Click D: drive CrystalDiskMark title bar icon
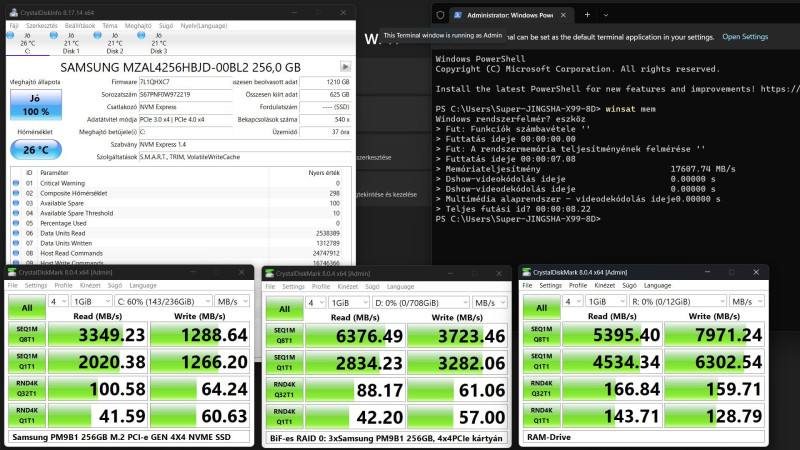The image size is (800, 450). 270,273
